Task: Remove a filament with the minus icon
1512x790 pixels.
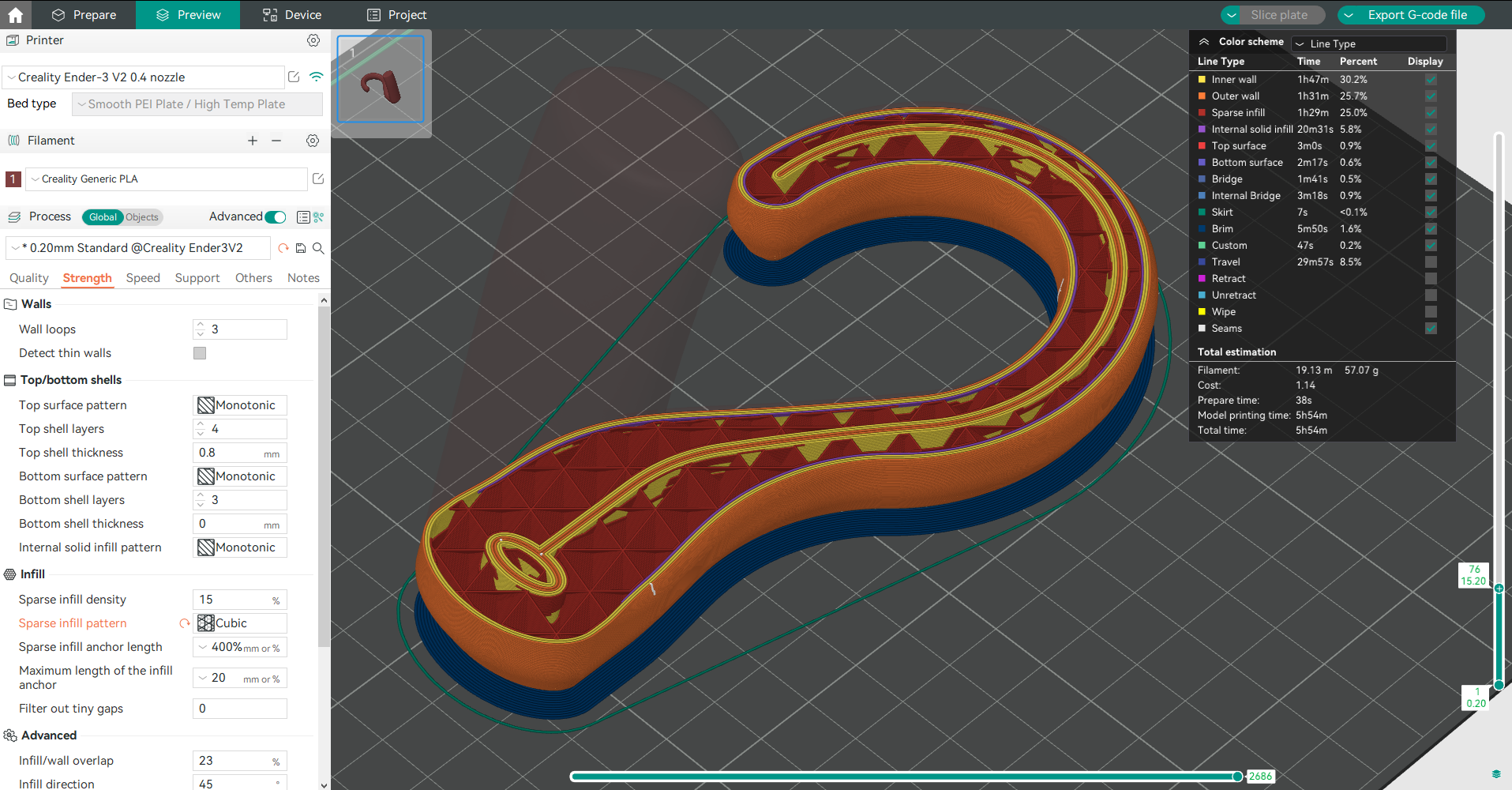Action: (x=276, y=141)
